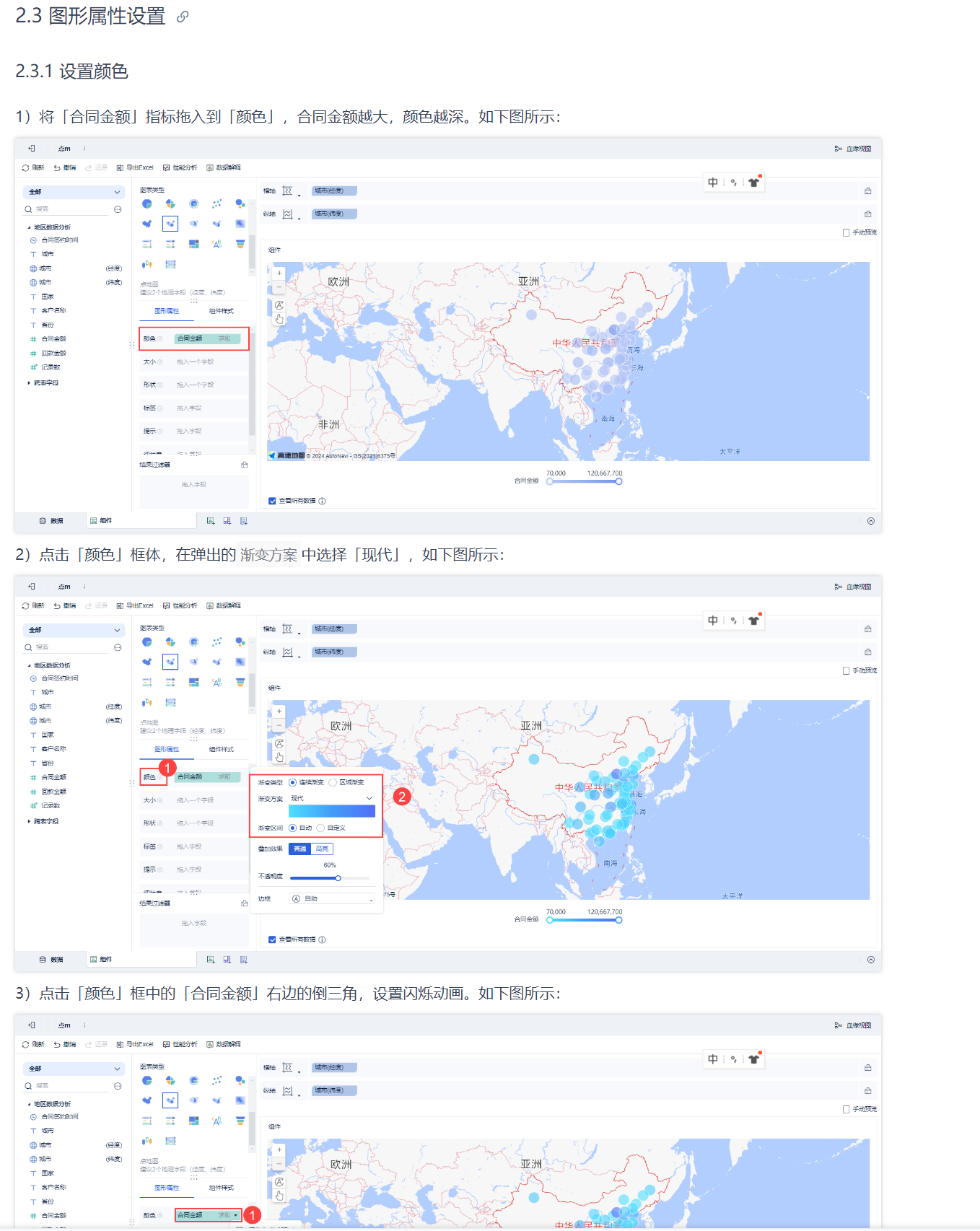This screenshot has width=980, height=1231.
Task: Switch to 图形属性 tab in first screenshot
Action: tap(167, 311)
